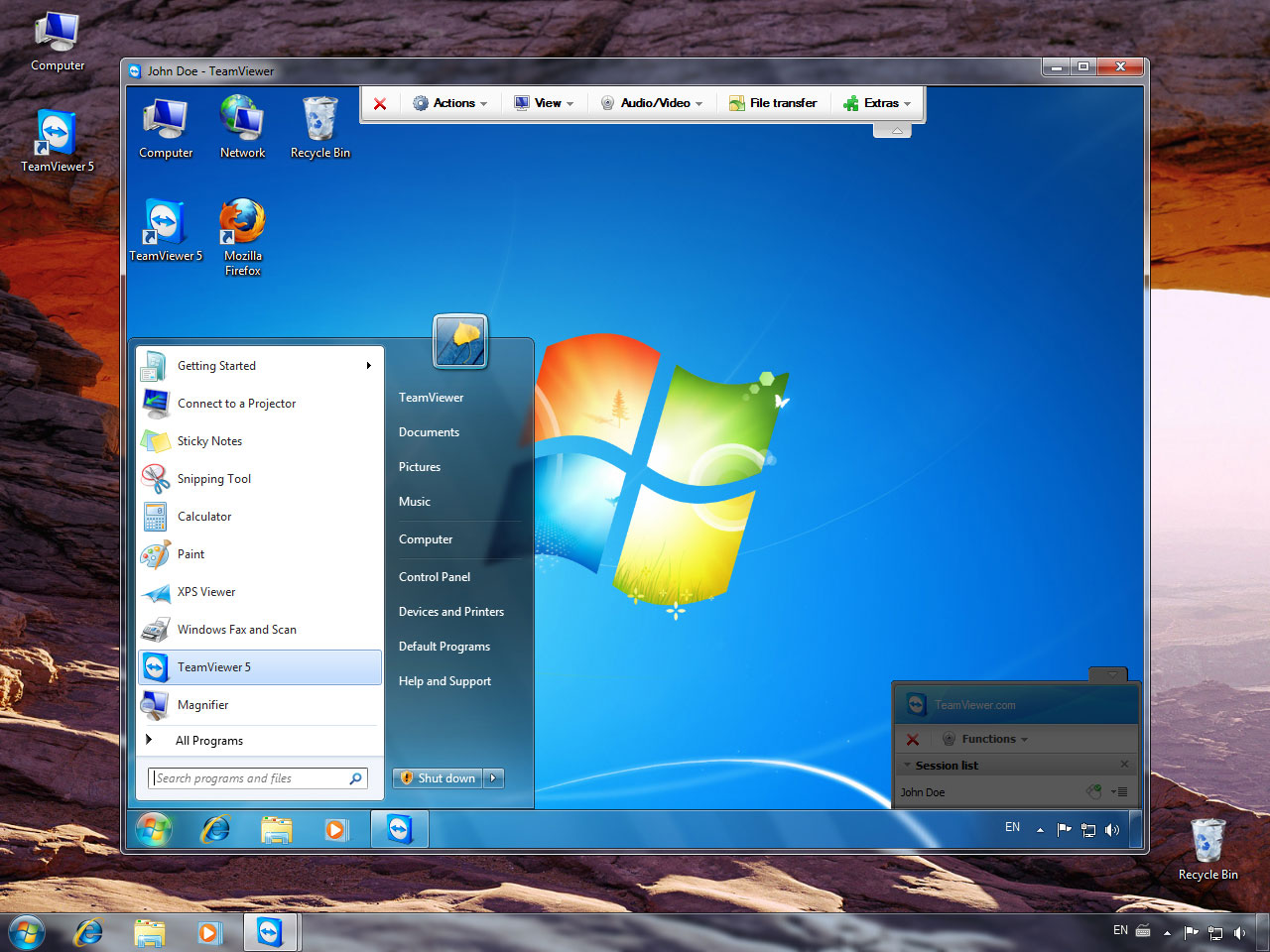Open Control Panel from the Start menu

pos(435,577)
